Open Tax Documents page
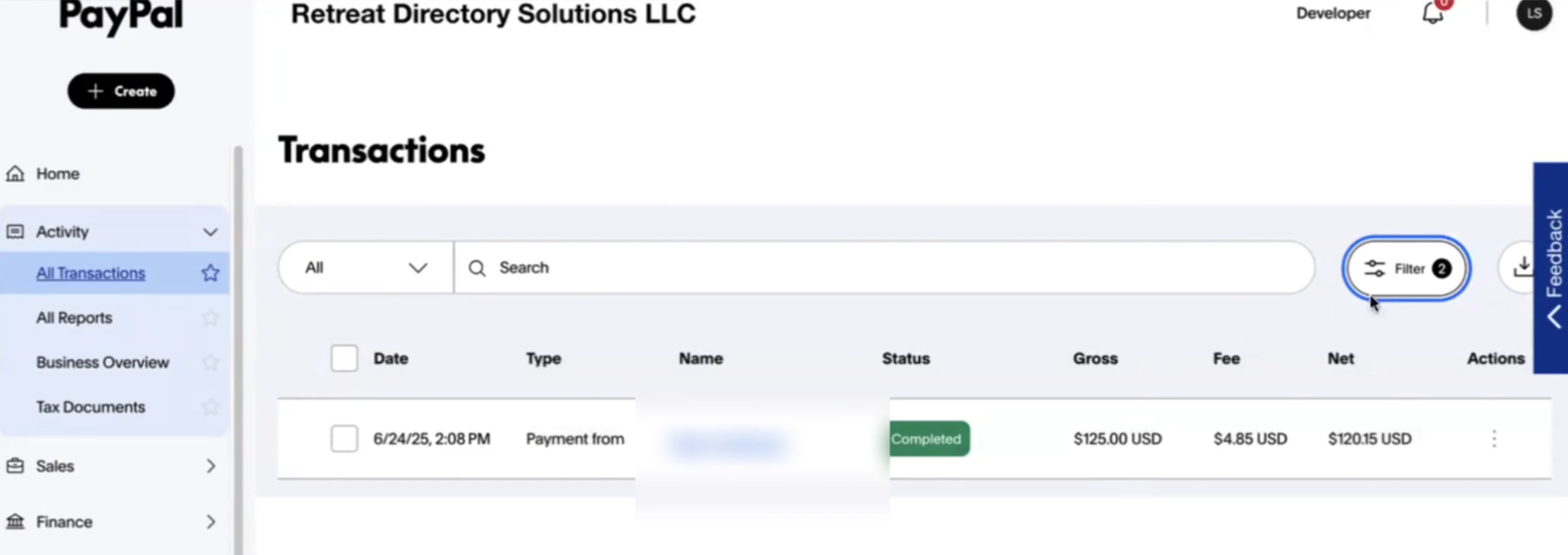Screen dimensions: 1568x555 (90, 407)
